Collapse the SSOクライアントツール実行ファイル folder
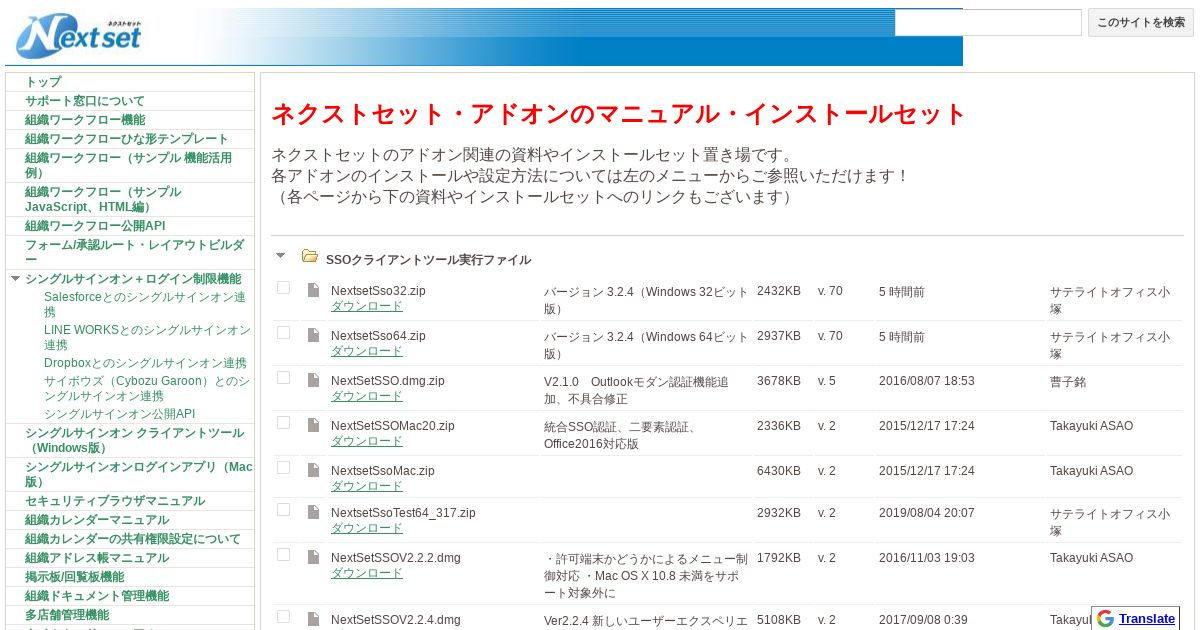Viewport: 1200px width, 630px height. coord(281,257)
